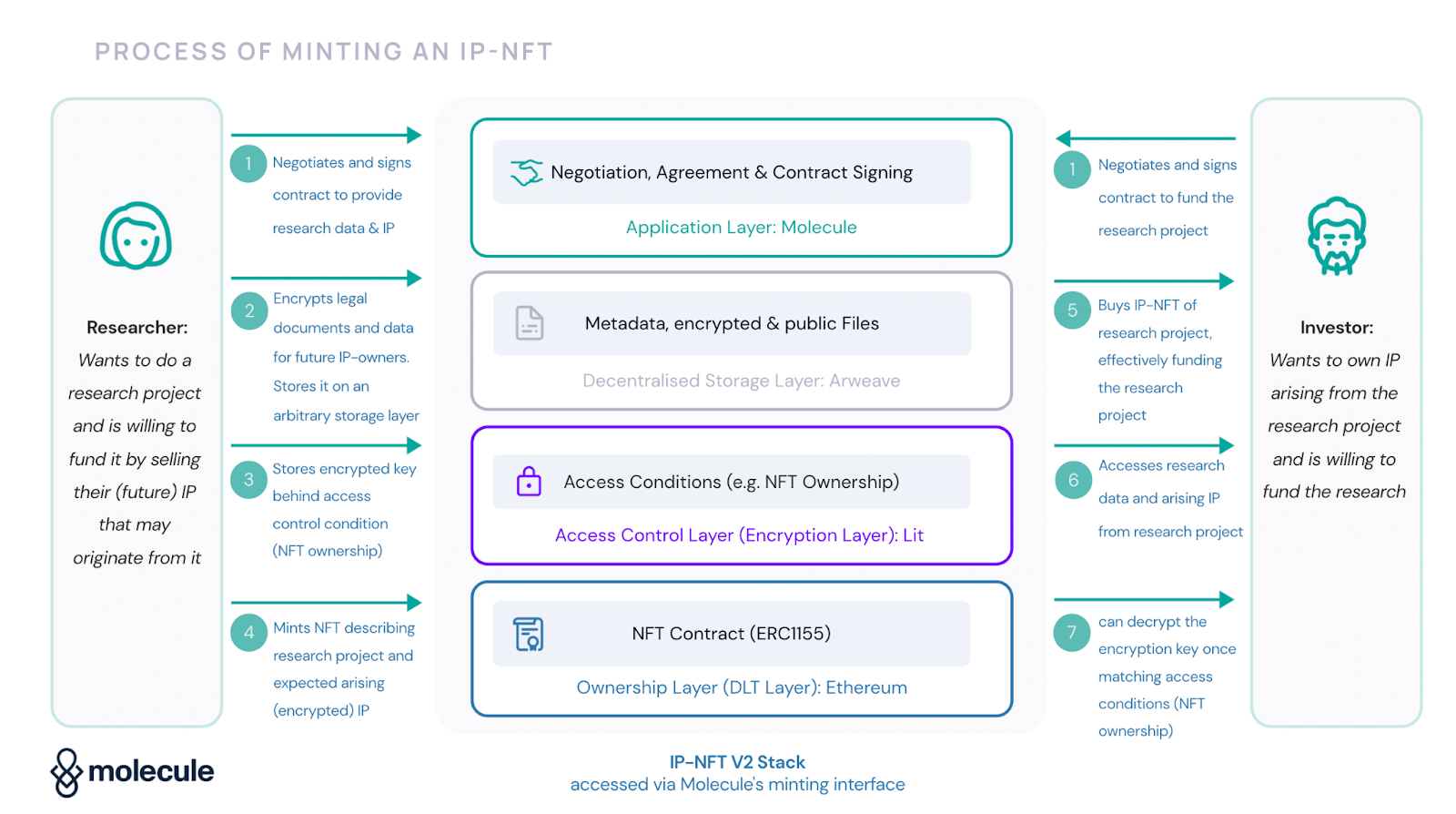Click 'Access Control Layer (Encryption Layer): Lit' text
The image size is (1456, 814).
tap(739, 535)
